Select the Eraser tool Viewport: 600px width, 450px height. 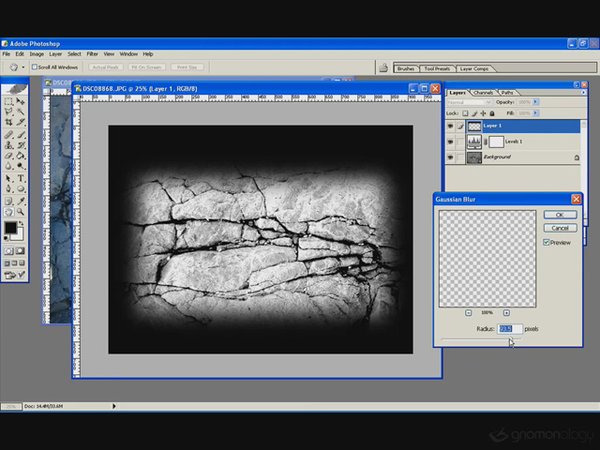[x=9, y=156]
